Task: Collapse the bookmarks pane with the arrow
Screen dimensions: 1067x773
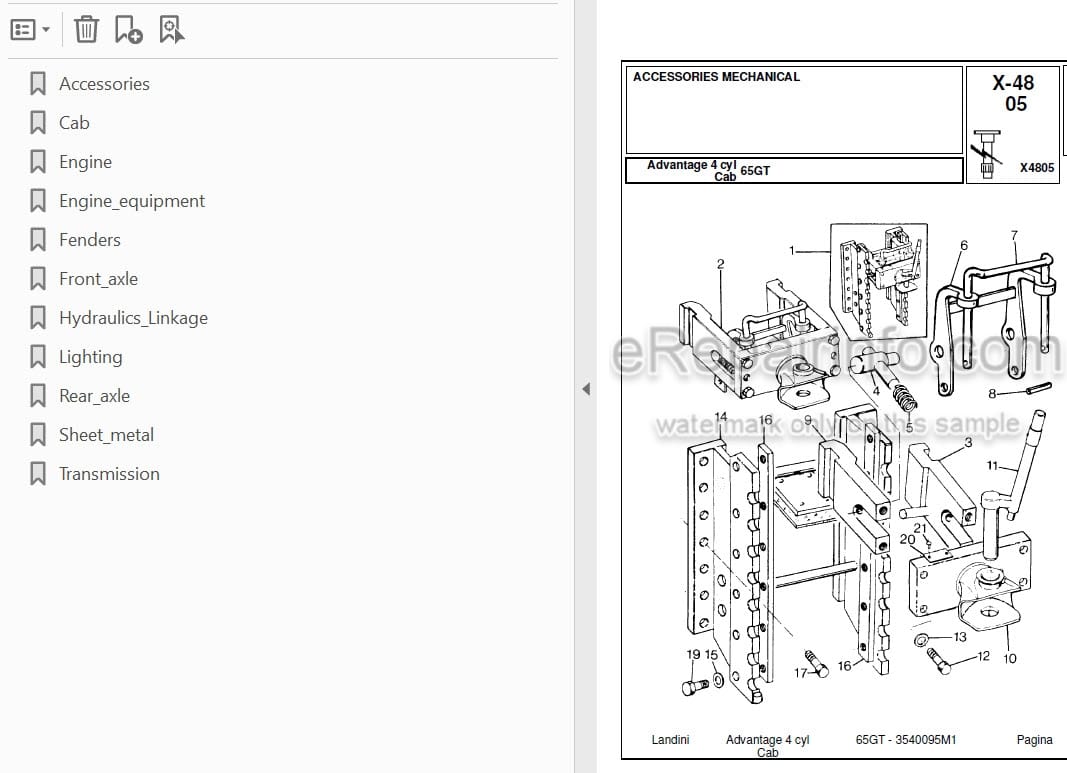Action: click(586, 389)
